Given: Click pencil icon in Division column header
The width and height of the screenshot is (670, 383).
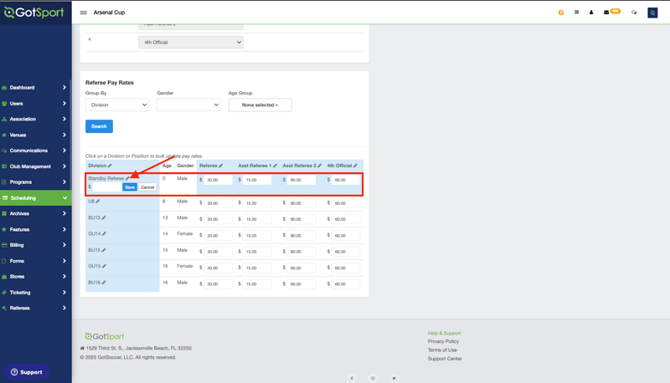Looking at the screenshot, I should 110,165.
